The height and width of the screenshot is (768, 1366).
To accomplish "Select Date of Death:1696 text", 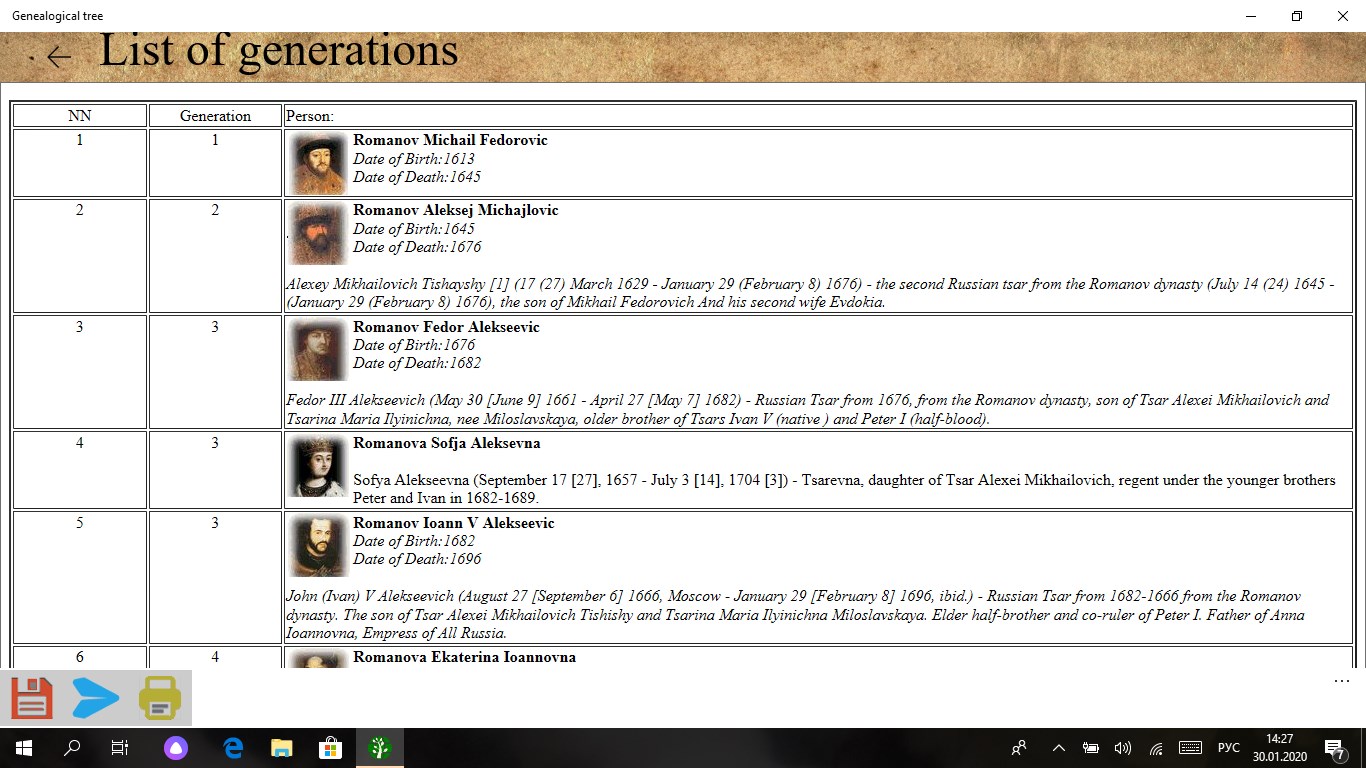I will pos(417,559).
